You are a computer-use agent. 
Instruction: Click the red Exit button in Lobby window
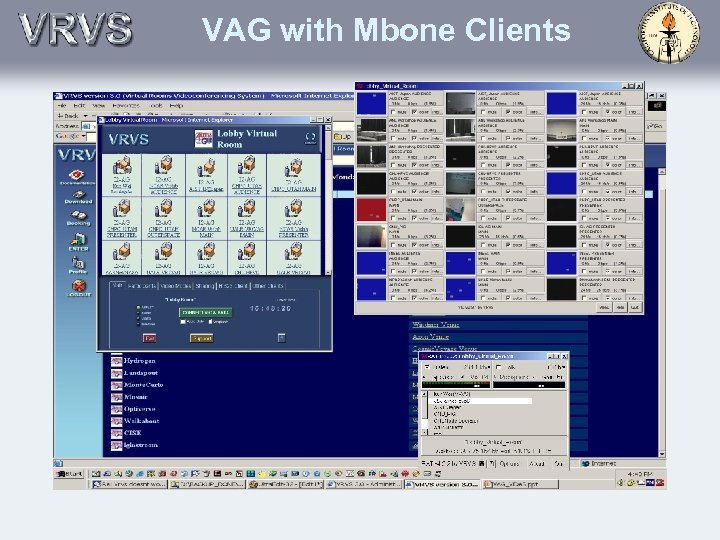coord(150,338)
